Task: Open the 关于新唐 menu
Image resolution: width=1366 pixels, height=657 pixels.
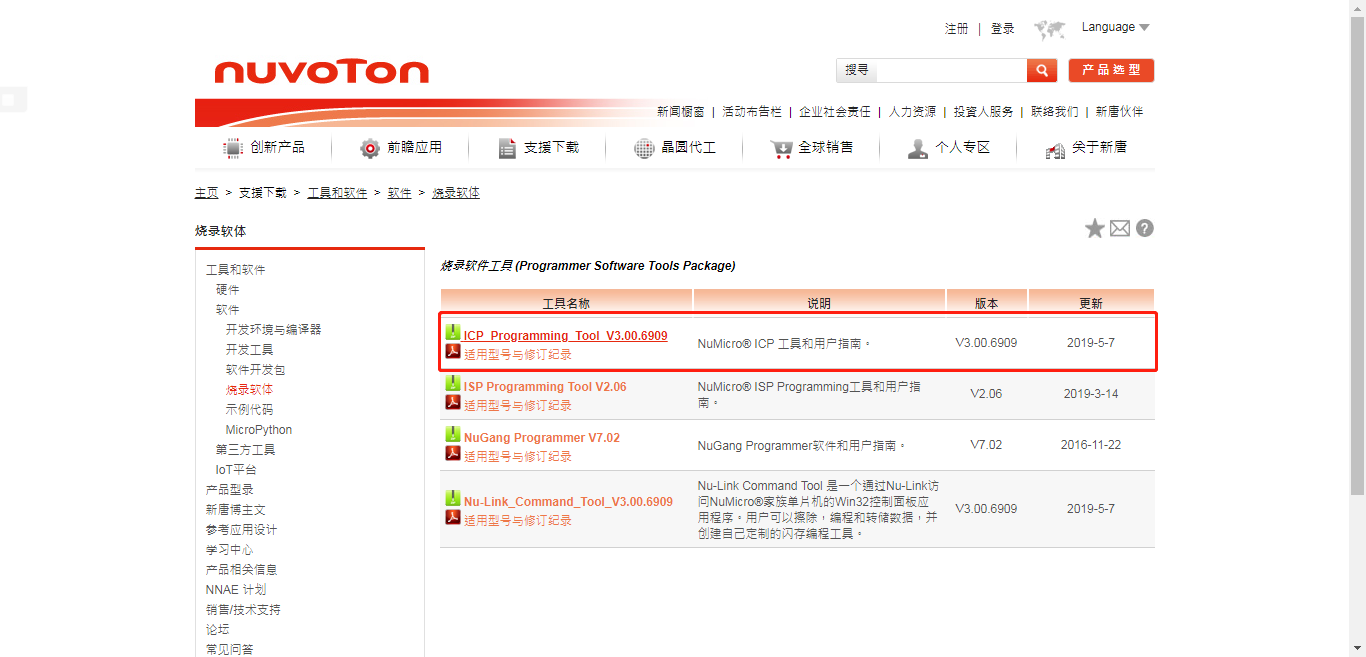Action: [1099, 147]
